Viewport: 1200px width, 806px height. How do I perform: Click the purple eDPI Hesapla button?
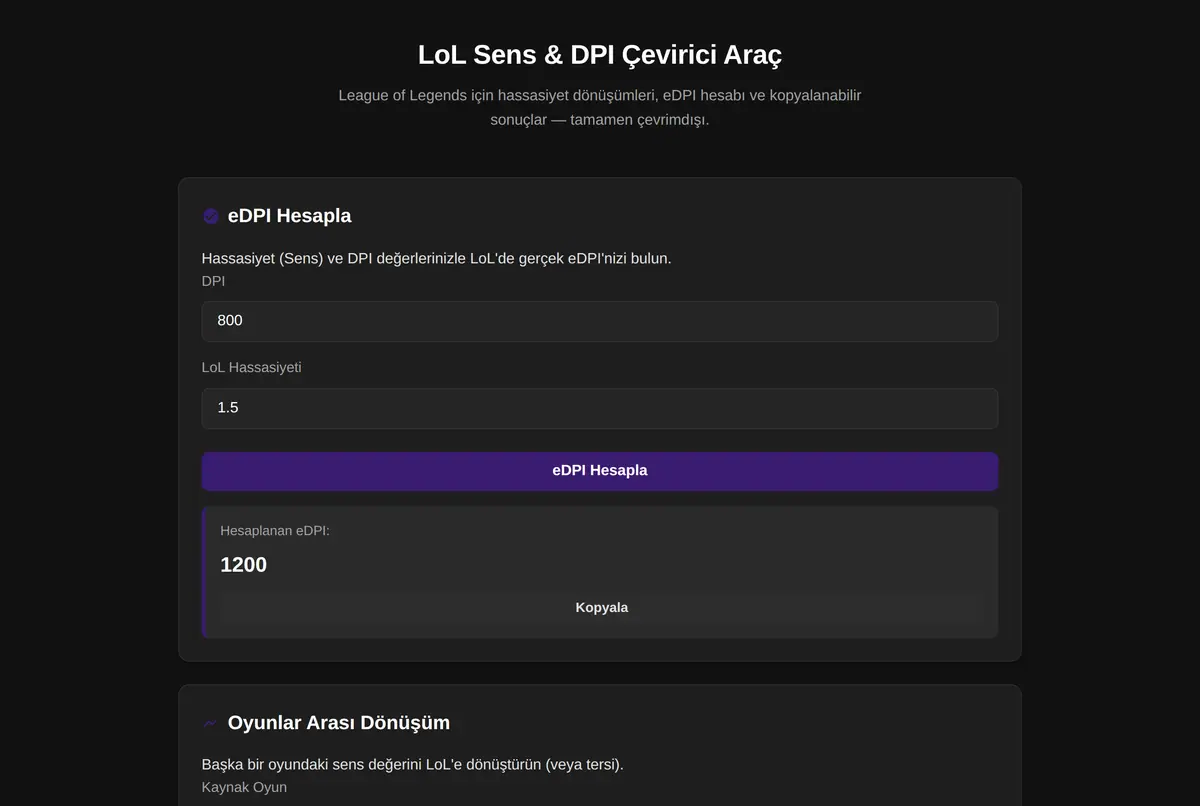tap(600, 471)
